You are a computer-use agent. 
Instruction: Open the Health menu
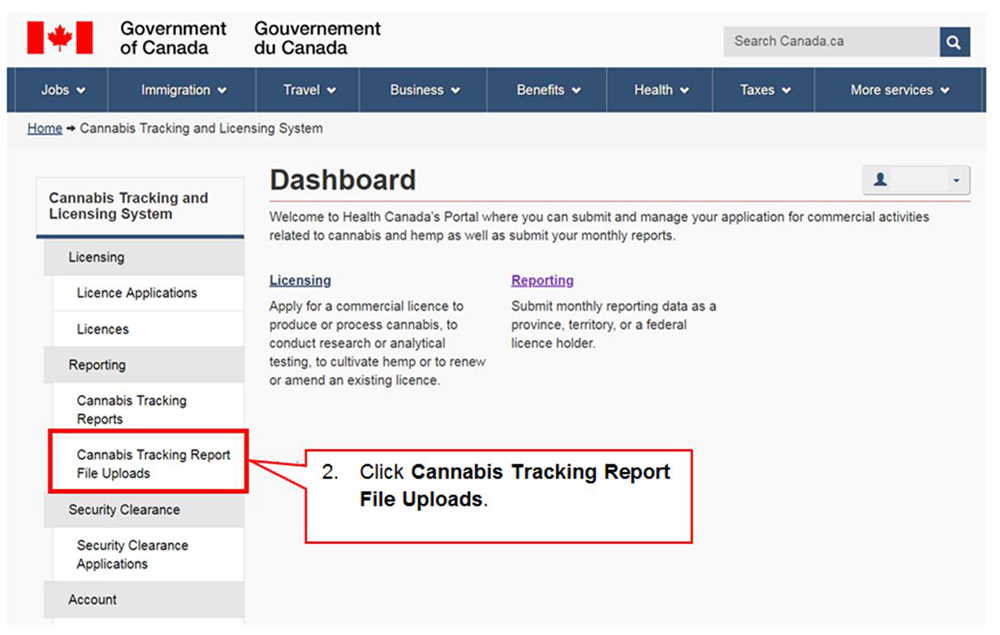coord(661,90)
